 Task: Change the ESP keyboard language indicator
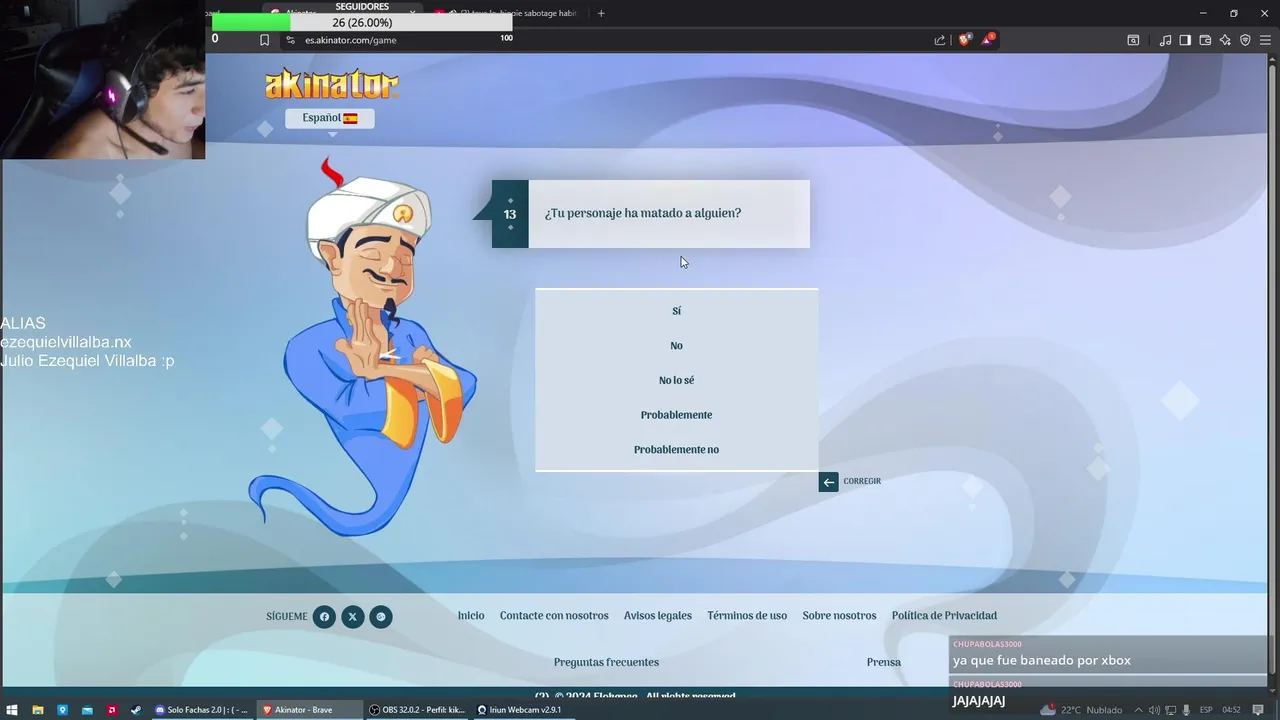pyautogui.click(x=1206, y=710)
